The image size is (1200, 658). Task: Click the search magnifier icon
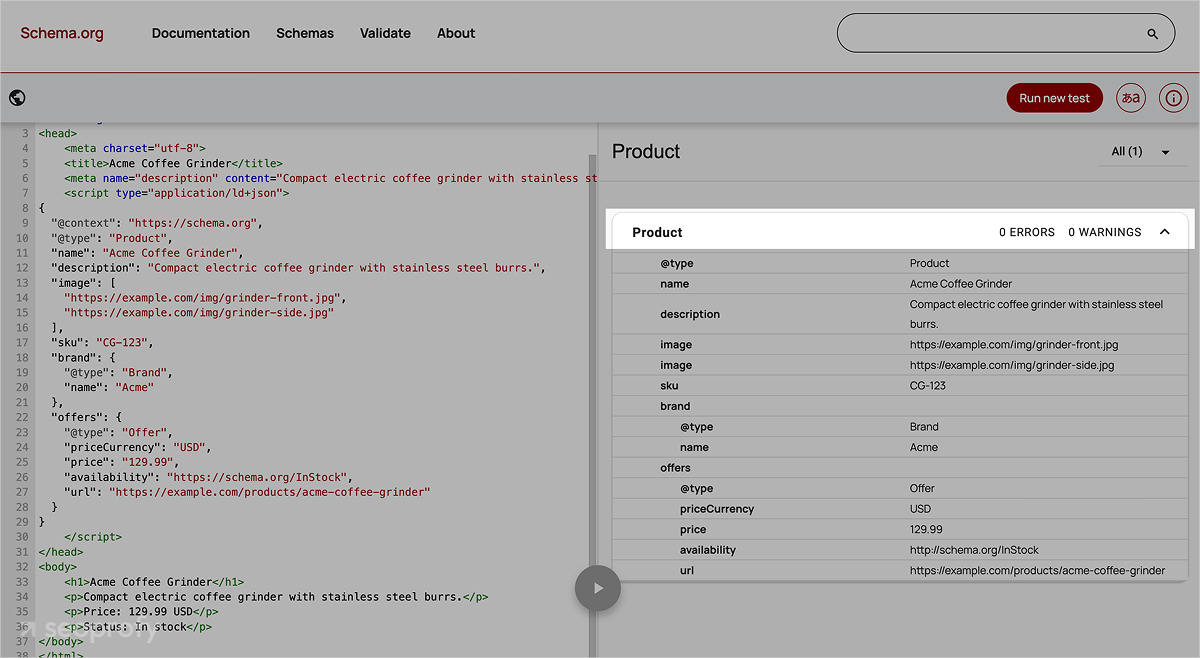(x=1152, y=32)
